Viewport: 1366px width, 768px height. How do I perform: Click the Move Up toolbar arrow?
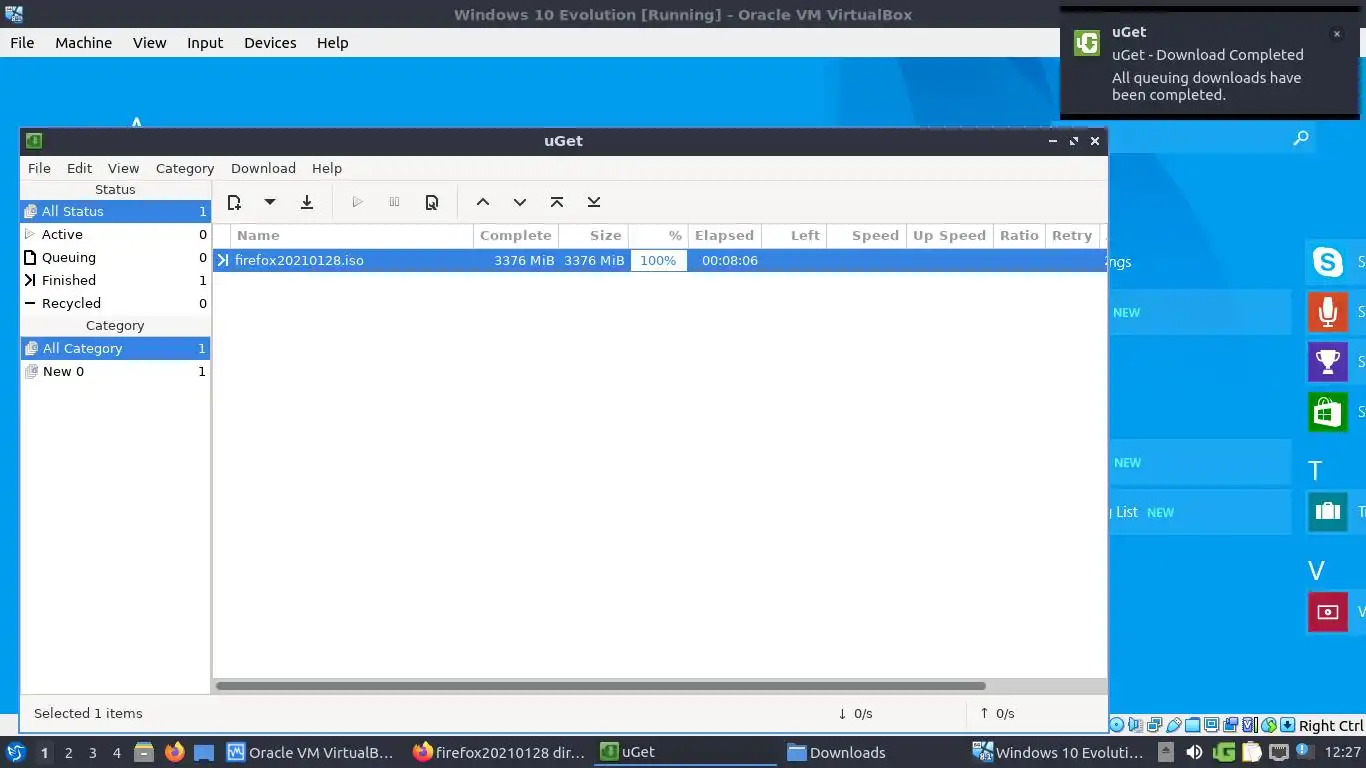click(483, 202)
